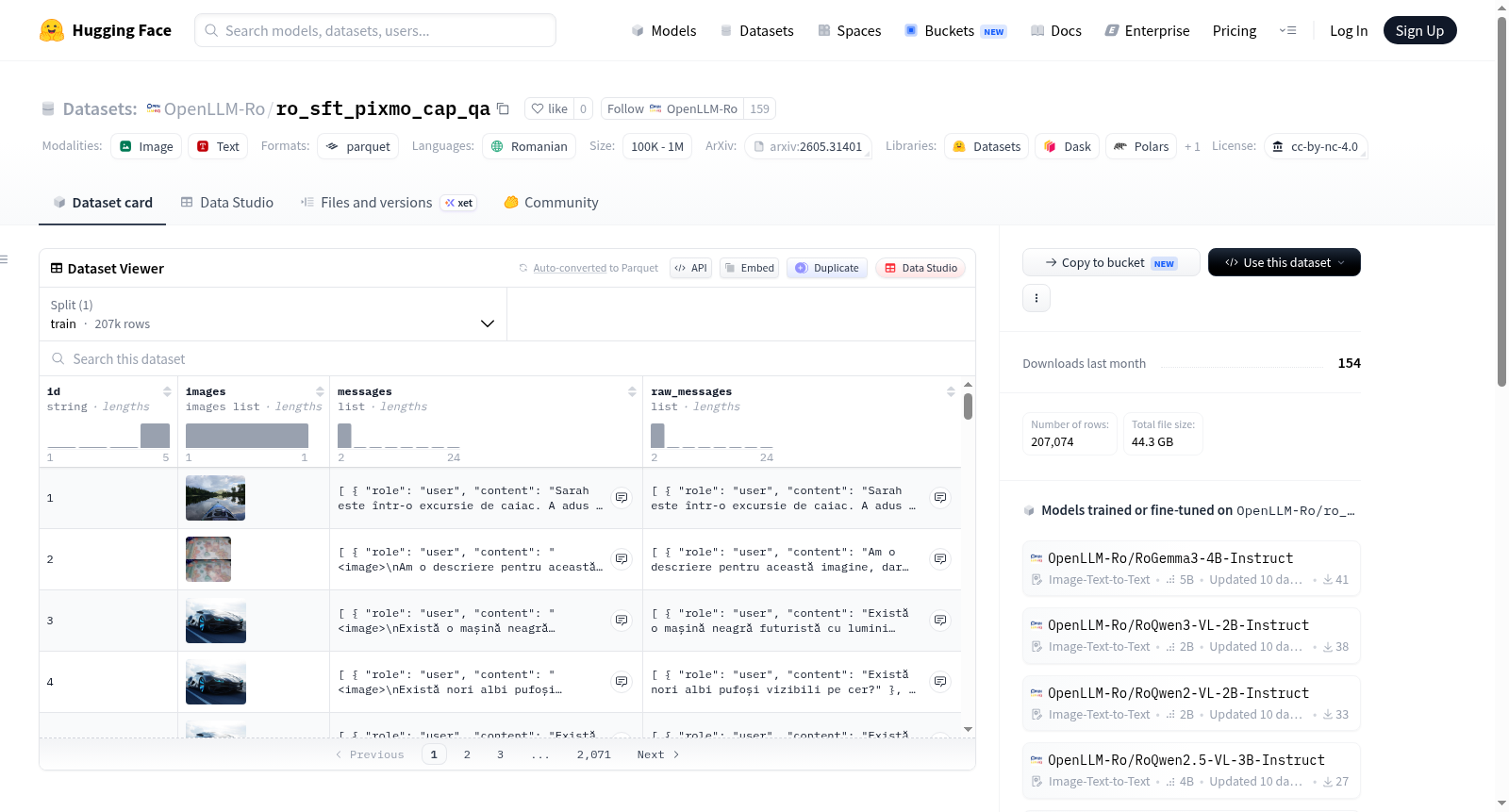Sort by the raw_messages column
This screenshot has height=812, width=1509.
click(951, 391)
